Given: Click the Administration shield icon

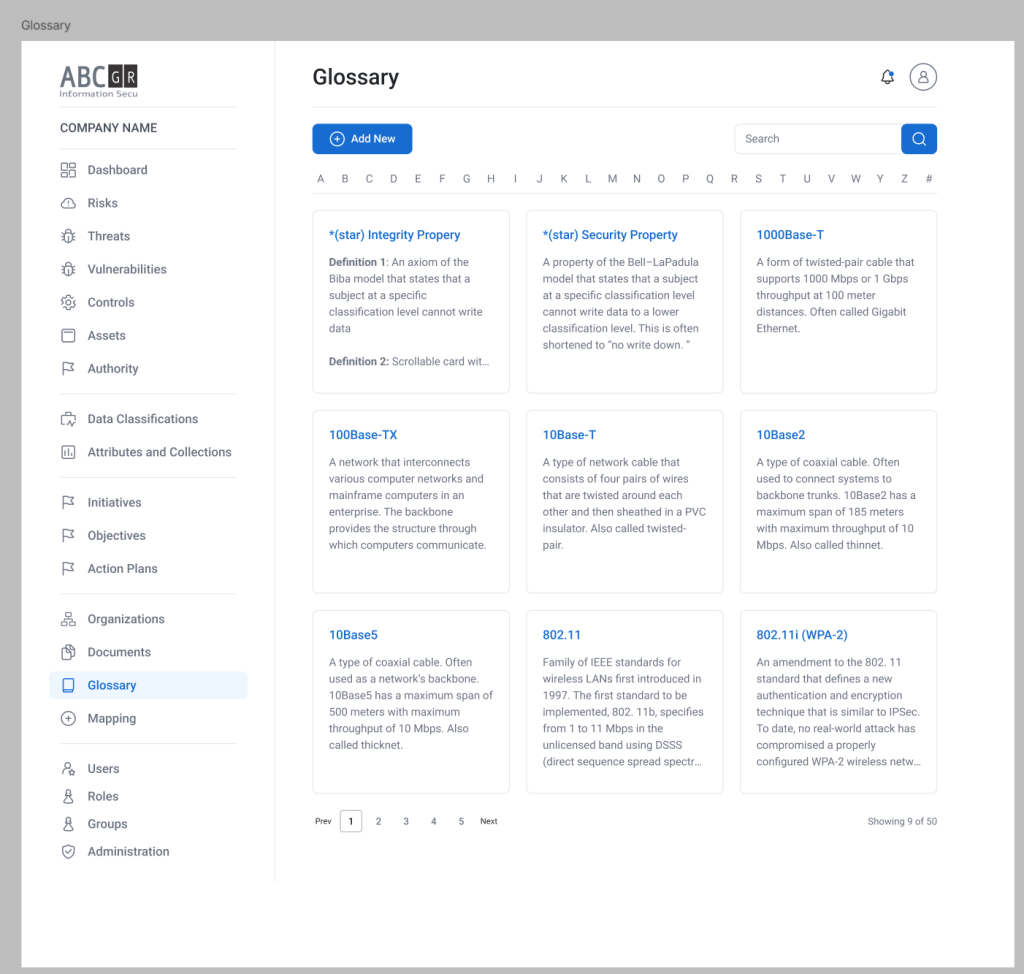Looking at the screenshot, I should [x=68, y=852].
